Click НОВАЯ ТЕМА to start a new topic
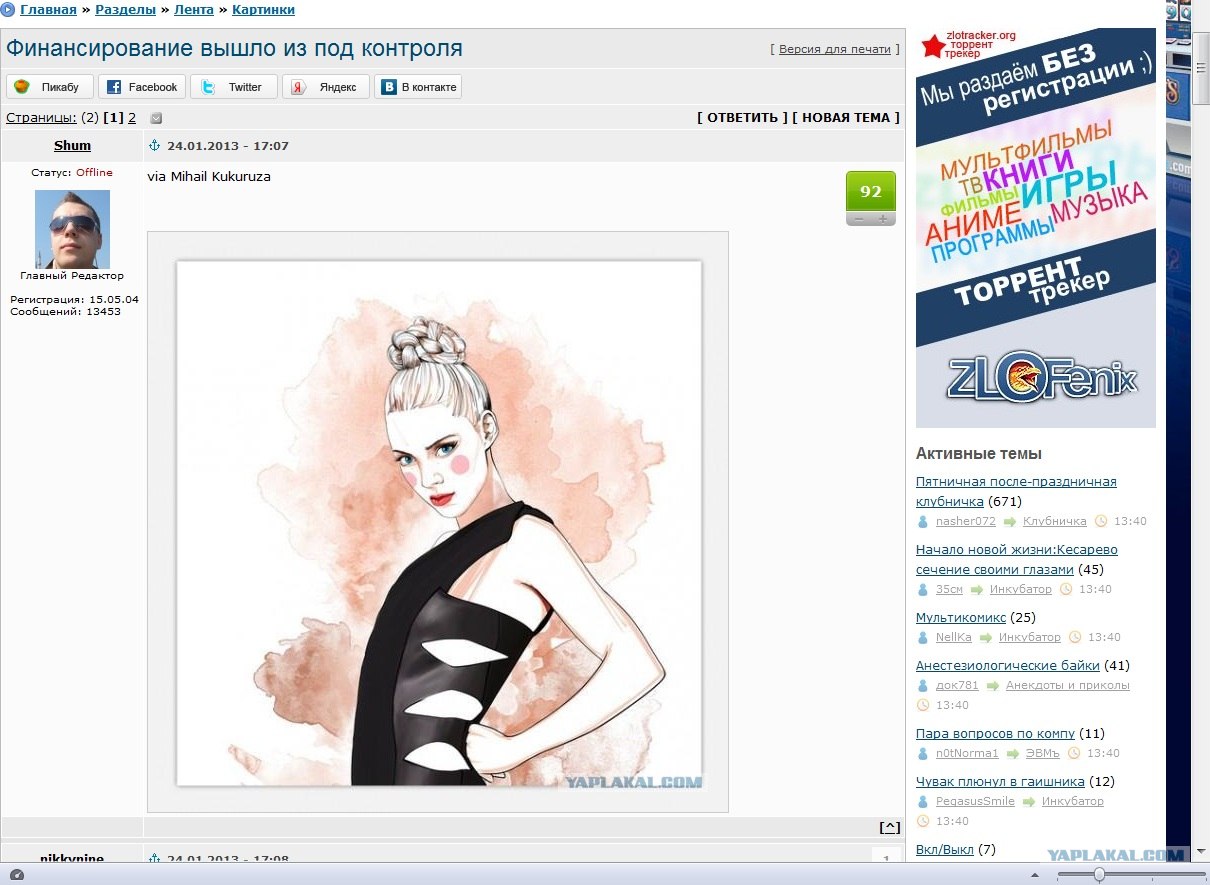This screenshot has height=885, width=1210. [846, 117]
